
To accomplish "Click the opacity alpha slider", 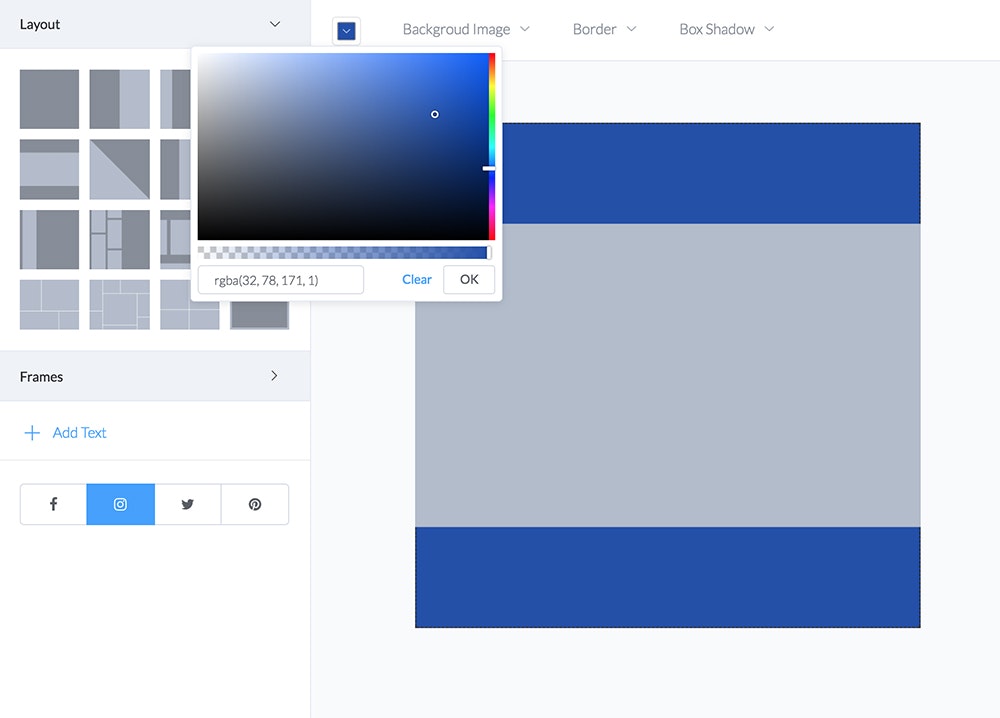I will click(x=344, y=253).
